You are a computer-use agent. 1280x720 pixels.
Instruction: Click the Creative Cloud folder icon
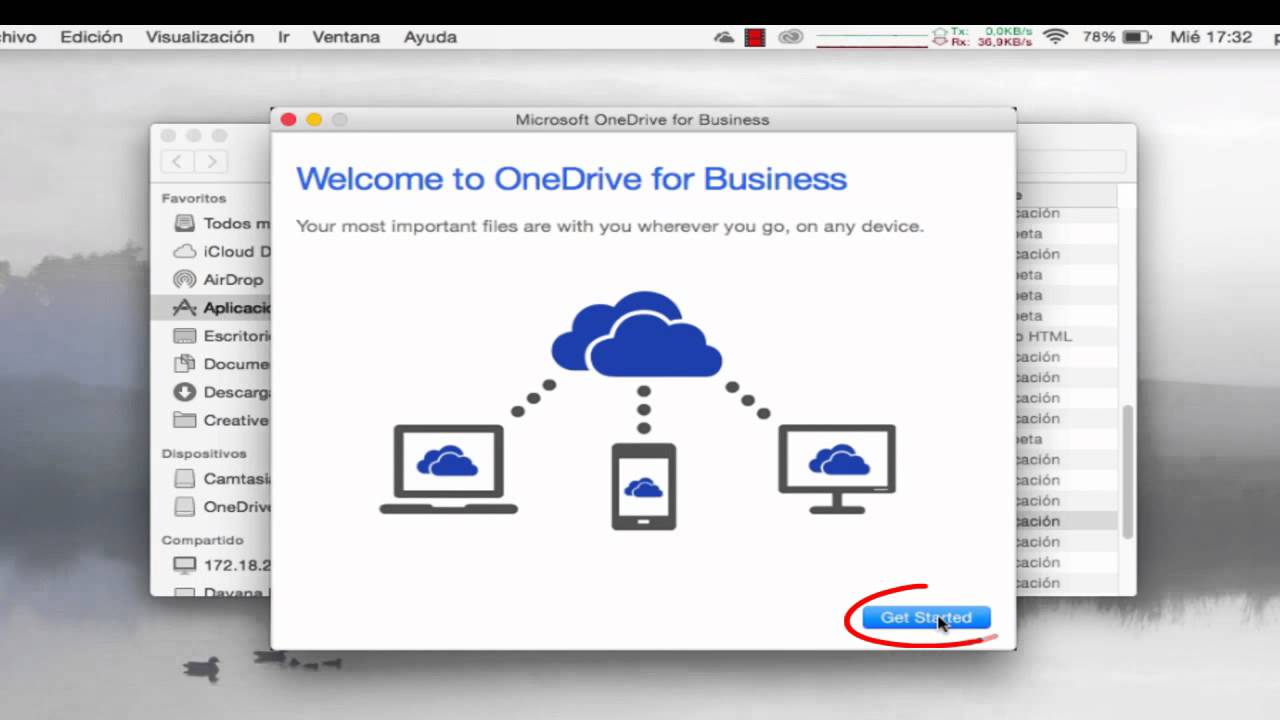(x=184, y=420)
